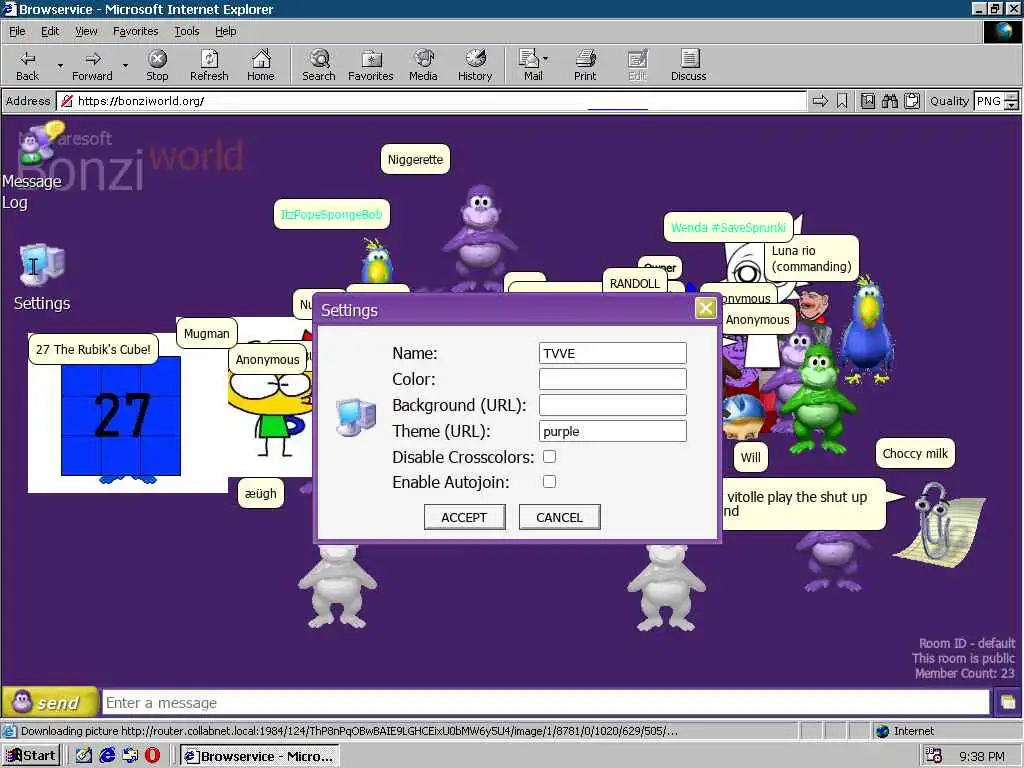Open the Help menu
1024x768 pixels.
[x=225, y=31]
